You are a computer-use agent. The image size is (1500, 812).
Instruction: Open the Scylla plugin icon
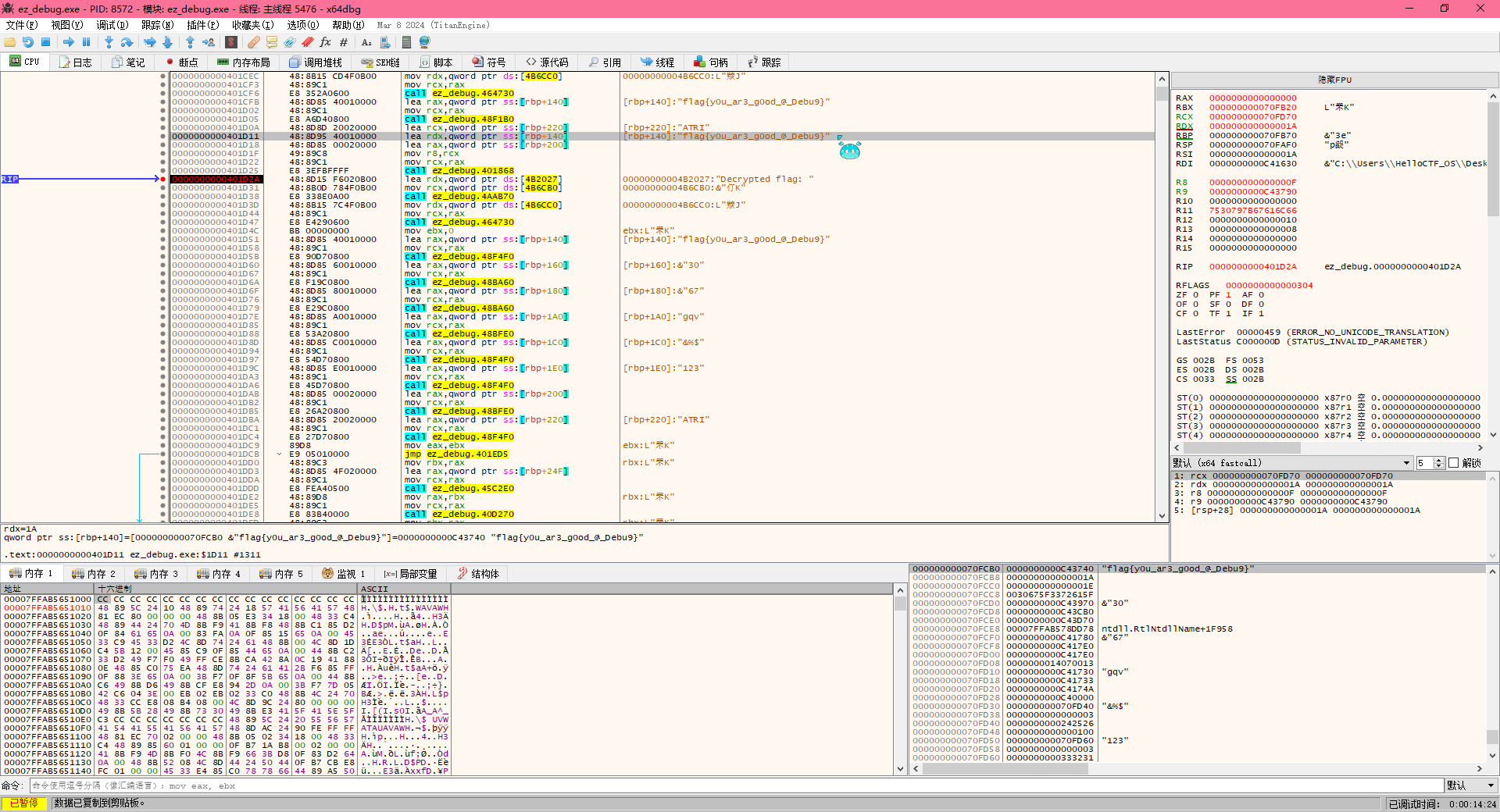tap(231, 42)
